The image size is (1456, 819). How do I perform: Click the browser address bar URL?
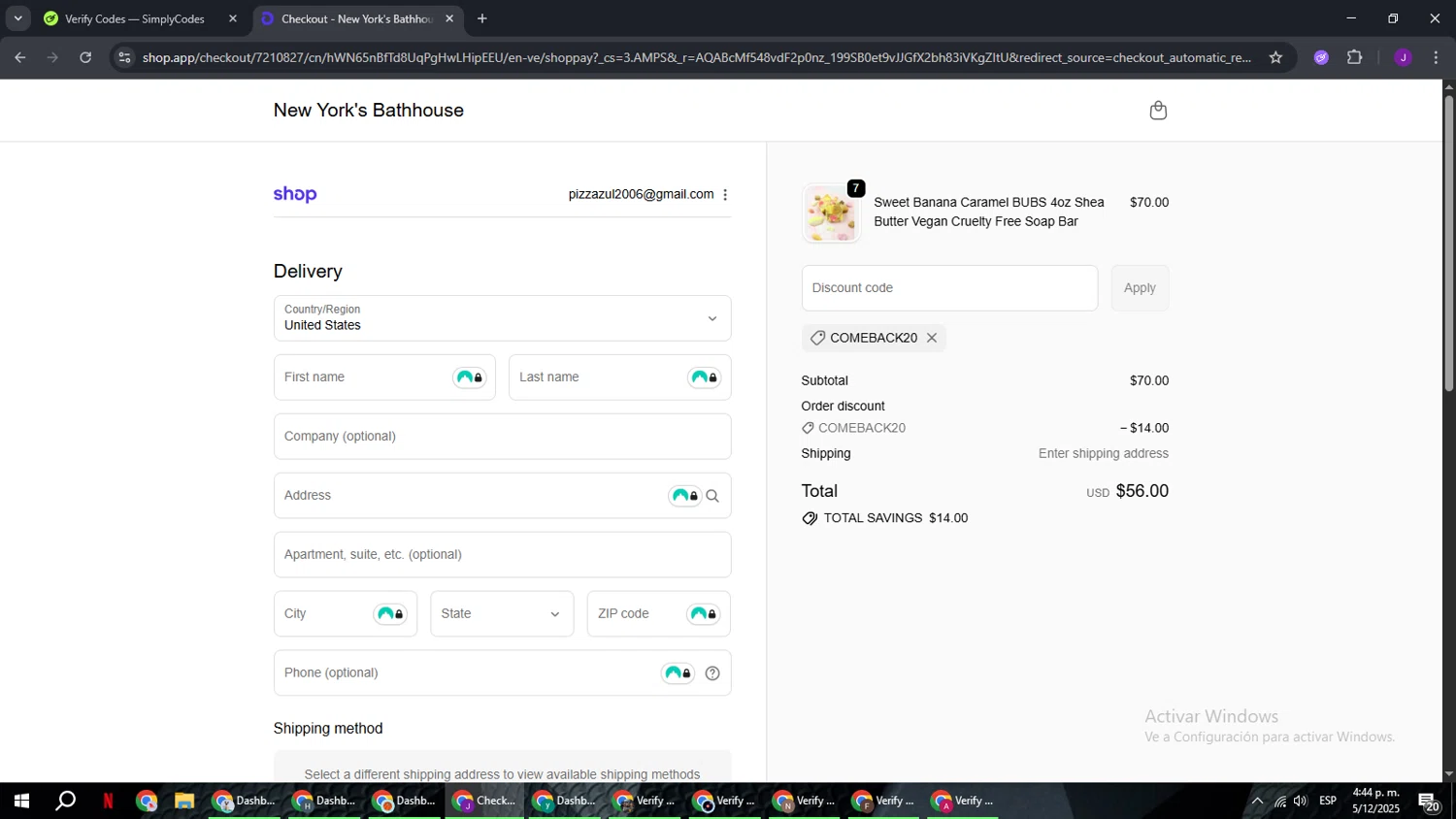[696, 57]
